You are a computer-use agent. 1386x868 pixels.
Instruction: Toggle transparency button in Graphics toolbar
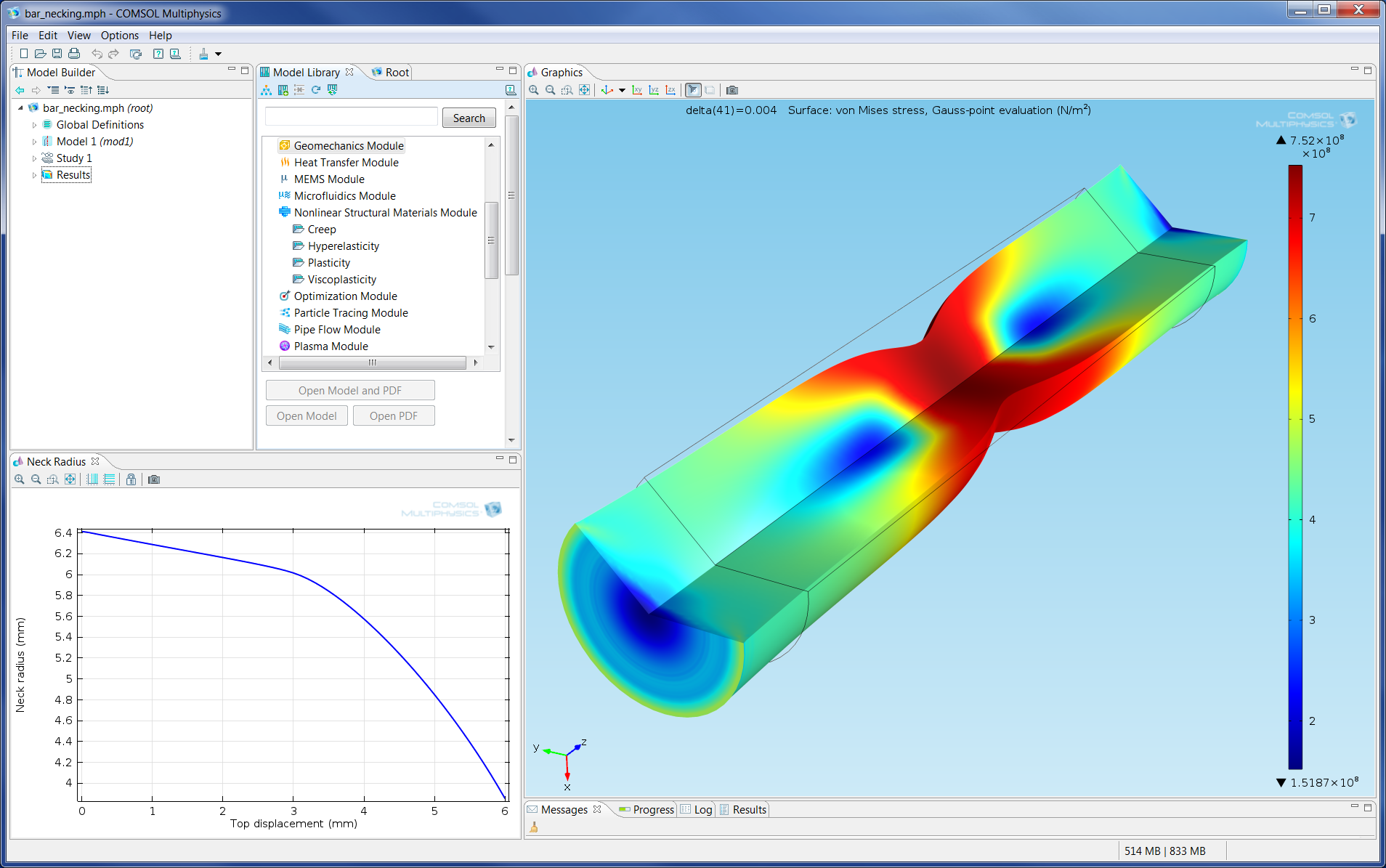click(710, 90)
